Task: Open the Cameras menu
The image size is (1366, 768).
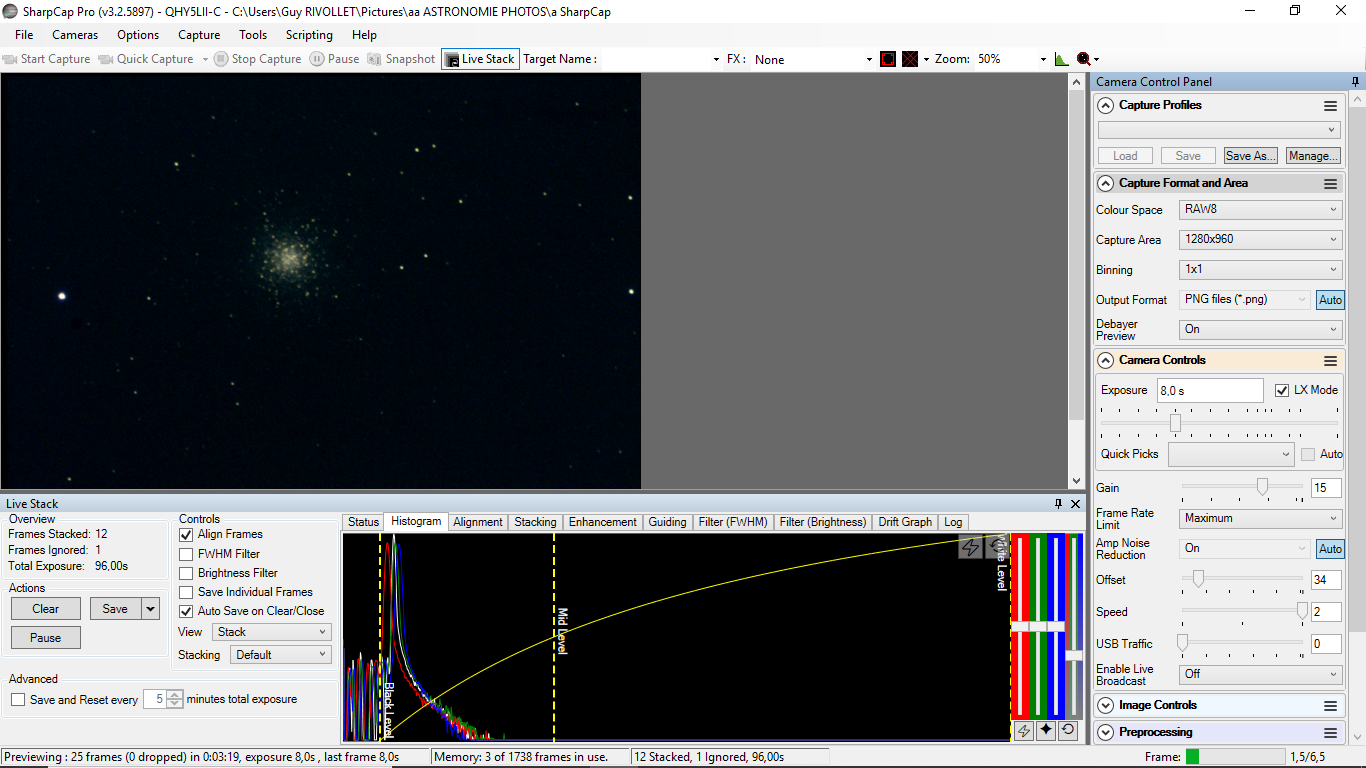Action: pyautogui.click(x=75, y=35)
